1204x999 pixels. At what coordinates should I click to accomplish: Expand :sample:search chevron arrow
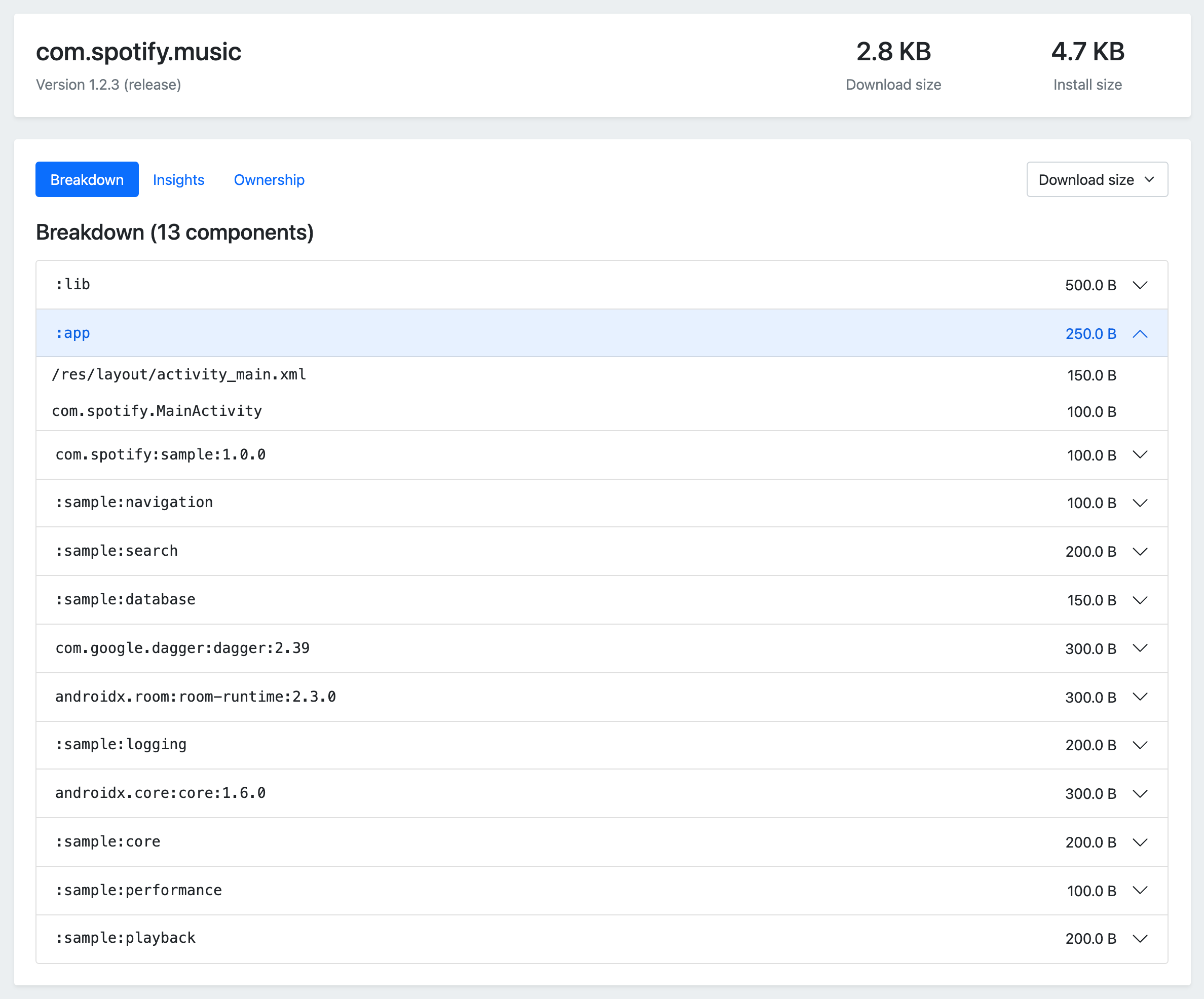[1140, 551]
